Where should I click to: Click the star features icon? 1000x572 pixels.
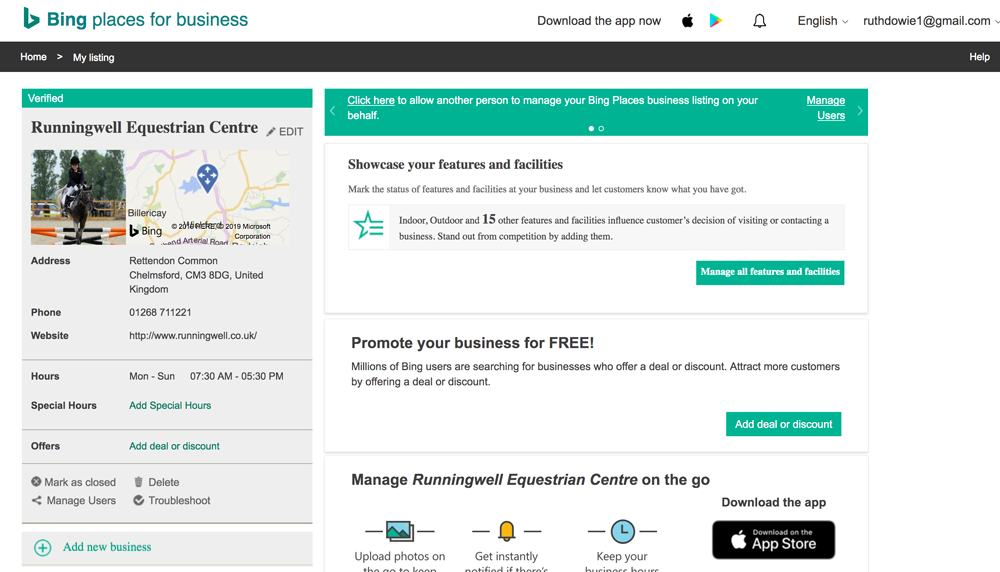pos(369,226)
